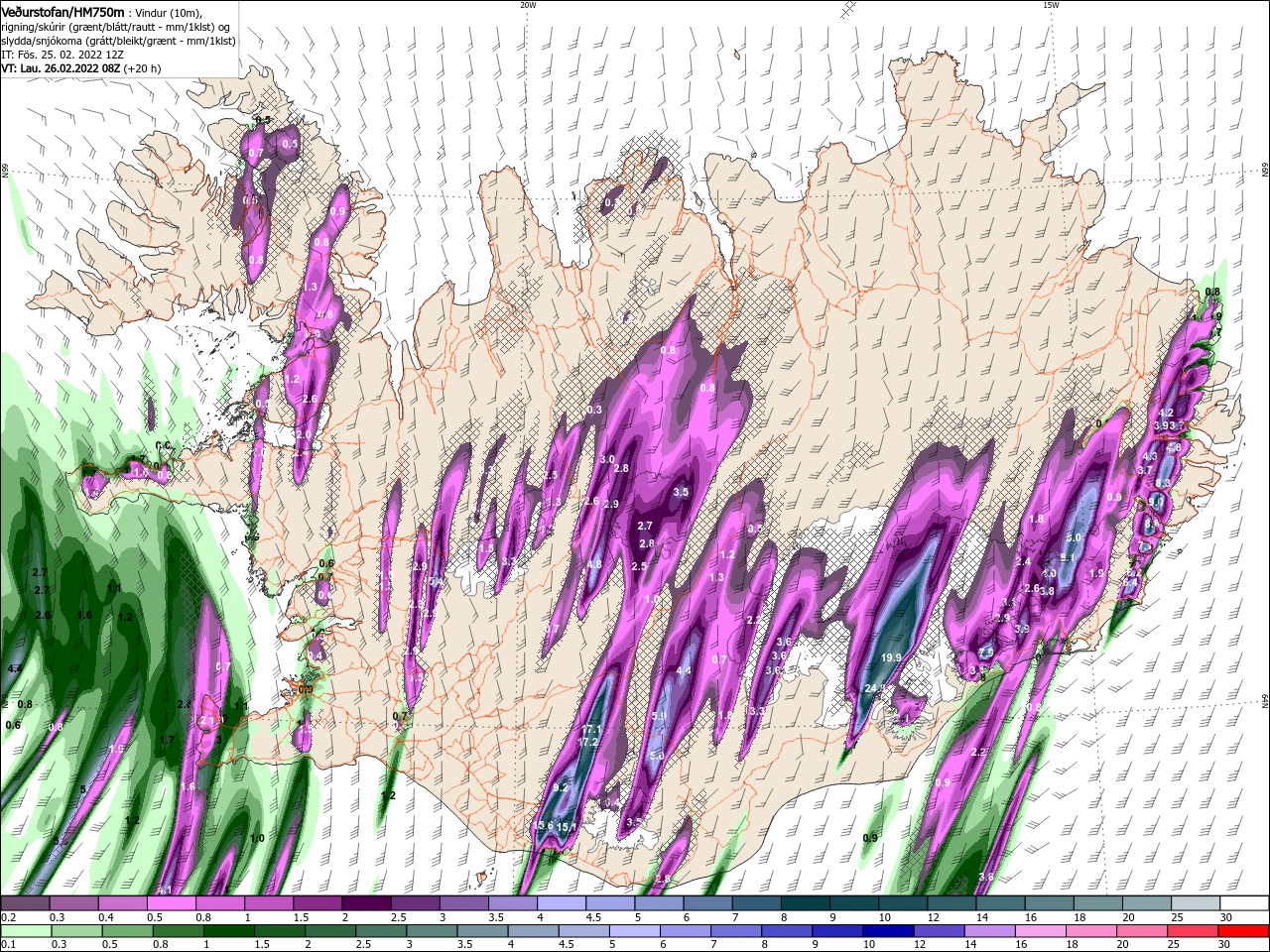
Task: Click the '30' label on the rain scale row
Action: click(1226, 944)
